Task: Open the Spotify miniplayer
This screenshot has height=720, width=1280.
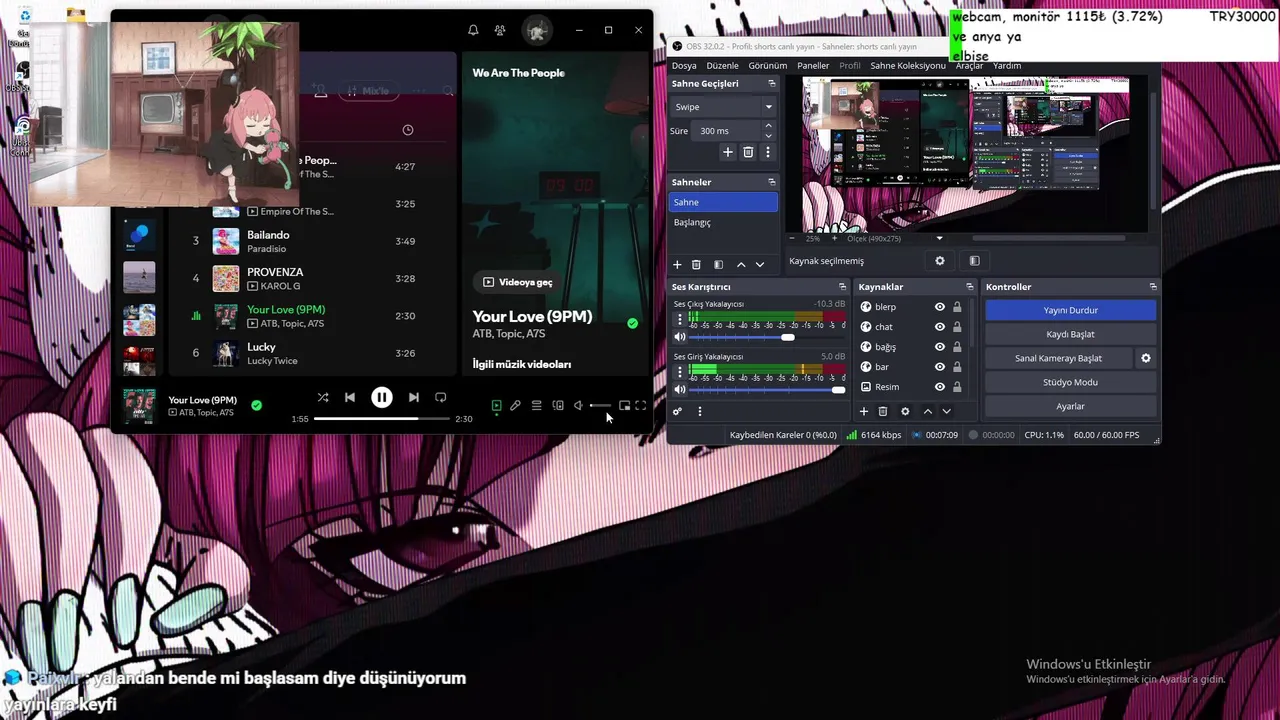Action: pos(624,405)
